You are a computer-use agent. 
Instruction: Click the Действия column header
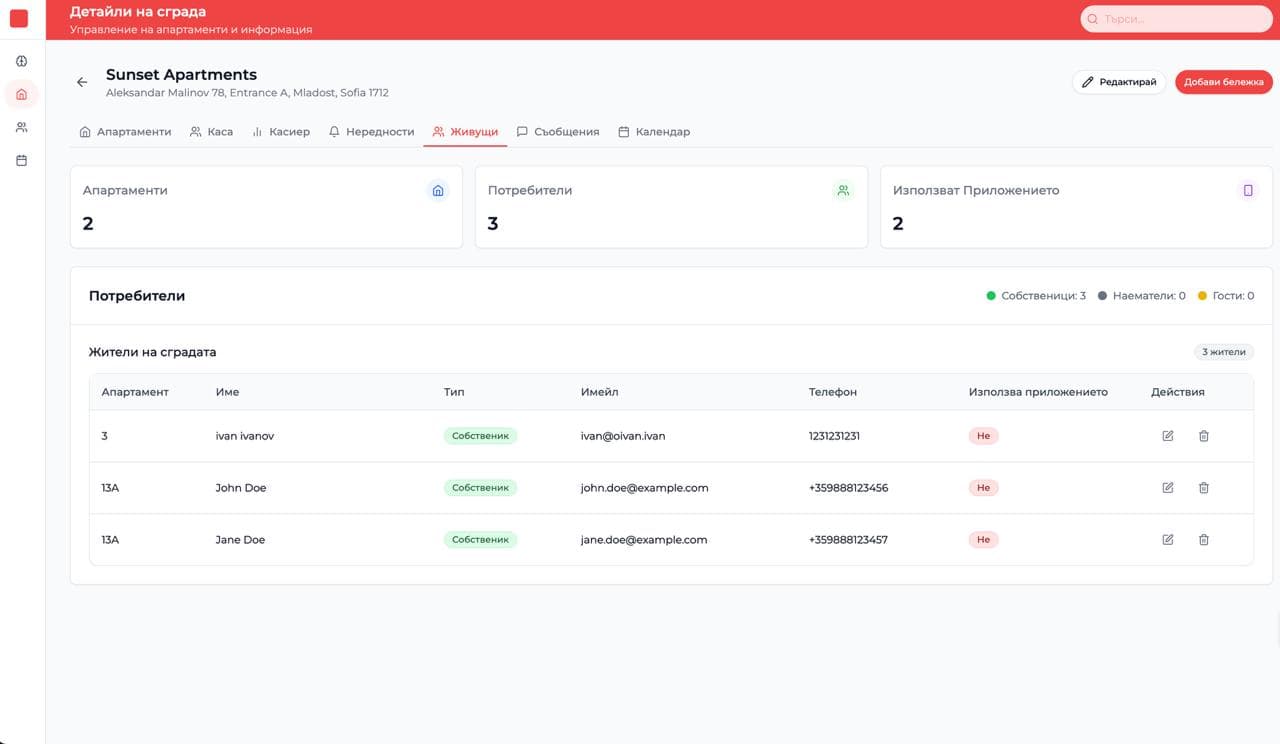coord(1178,392)
